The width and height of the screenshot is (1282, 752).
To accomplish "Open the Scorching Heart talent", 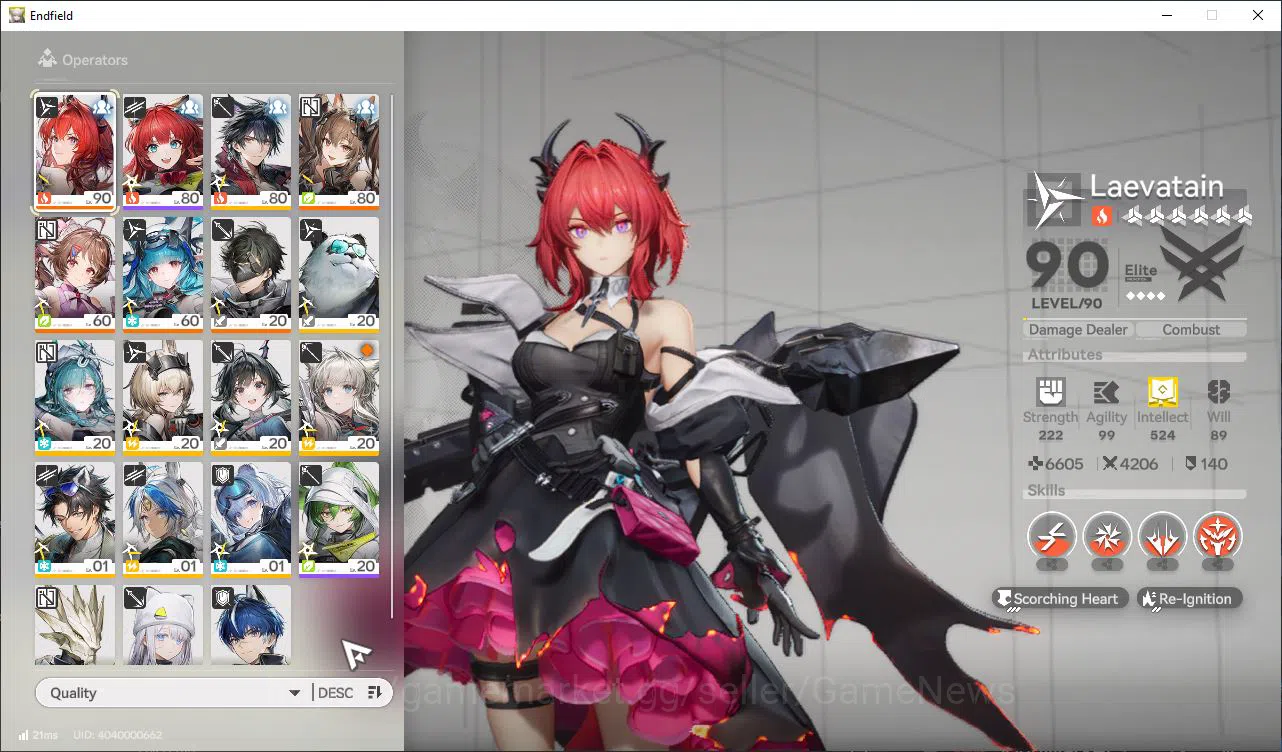I will pos(1060,599).
